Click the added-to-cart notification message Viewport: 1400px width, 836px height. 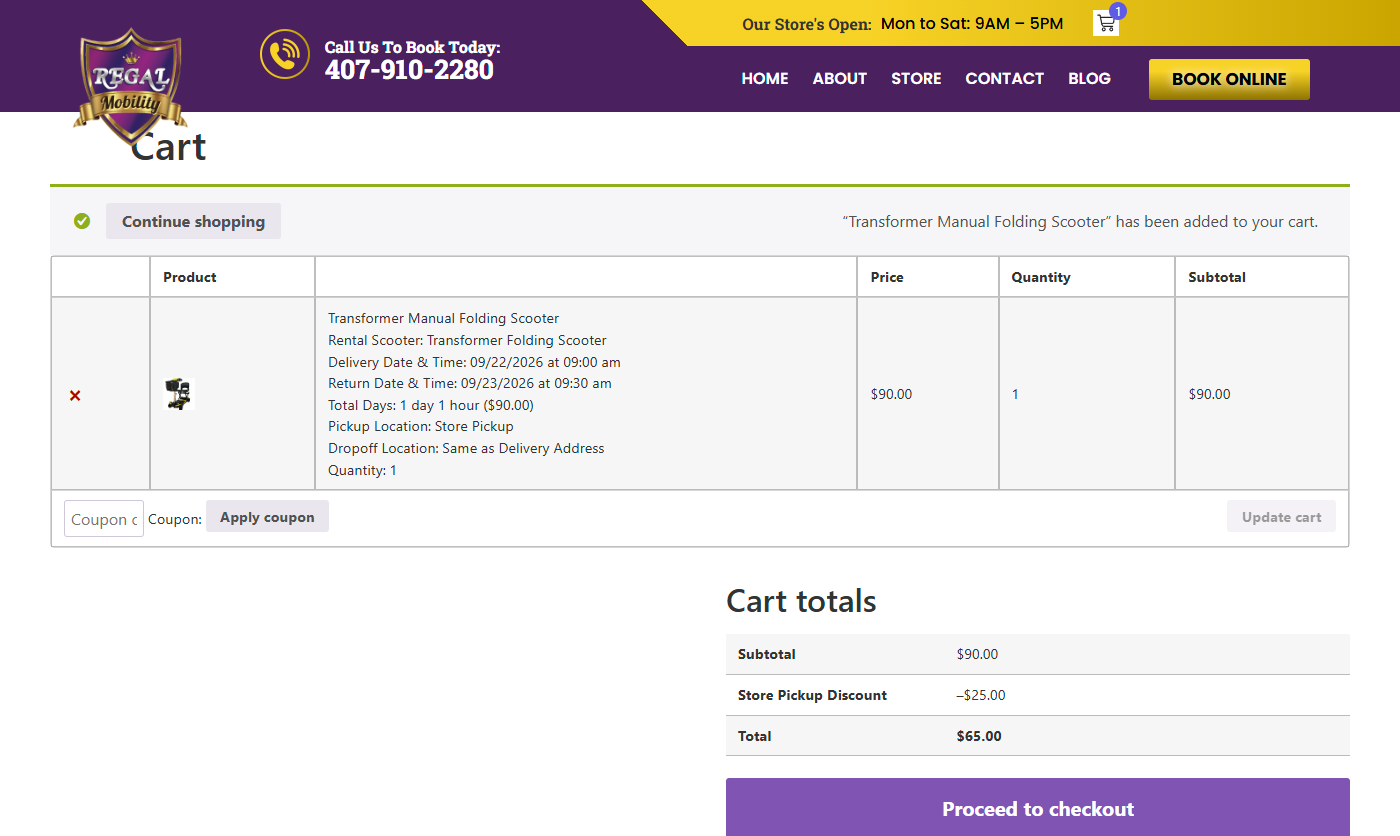click(x=1080, y=221)
